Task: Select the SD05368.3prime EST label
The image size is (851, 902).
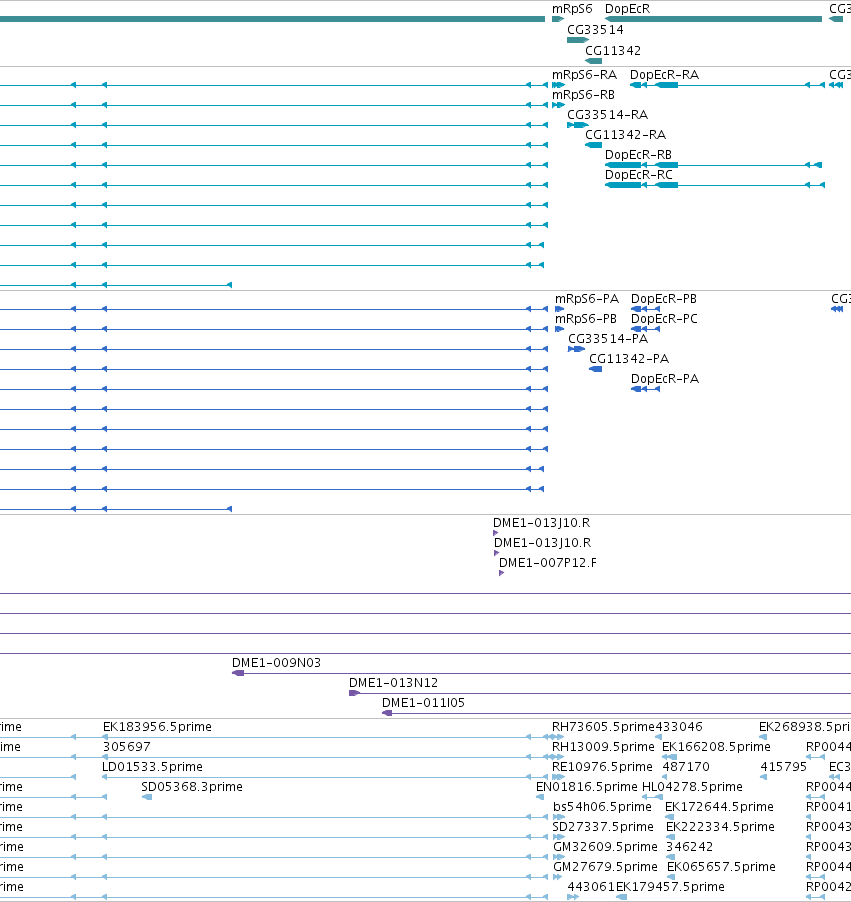Action: point(192,786)
